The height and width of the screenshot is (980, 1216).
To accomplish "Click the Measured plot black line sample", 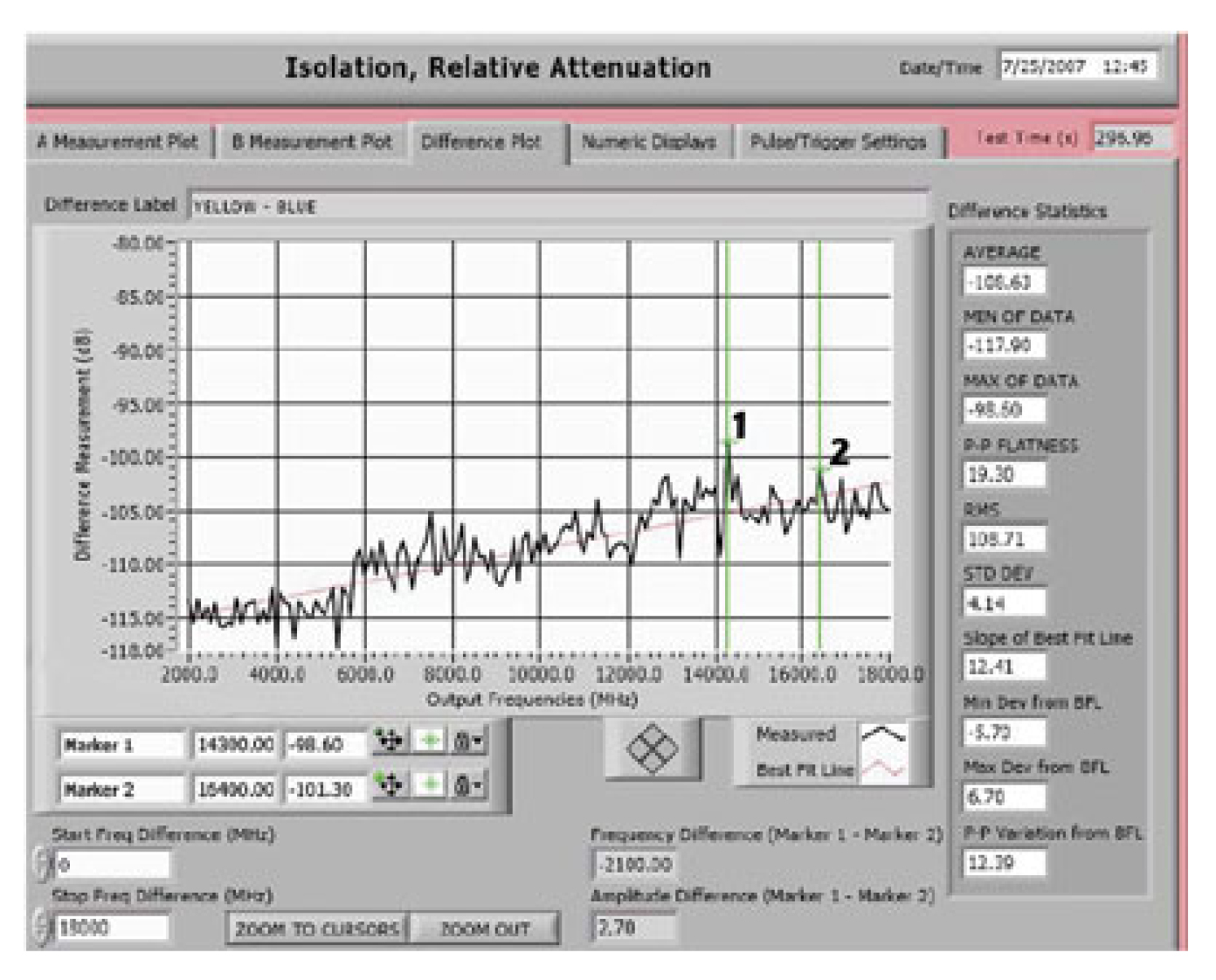I will [x=883, y=735].
